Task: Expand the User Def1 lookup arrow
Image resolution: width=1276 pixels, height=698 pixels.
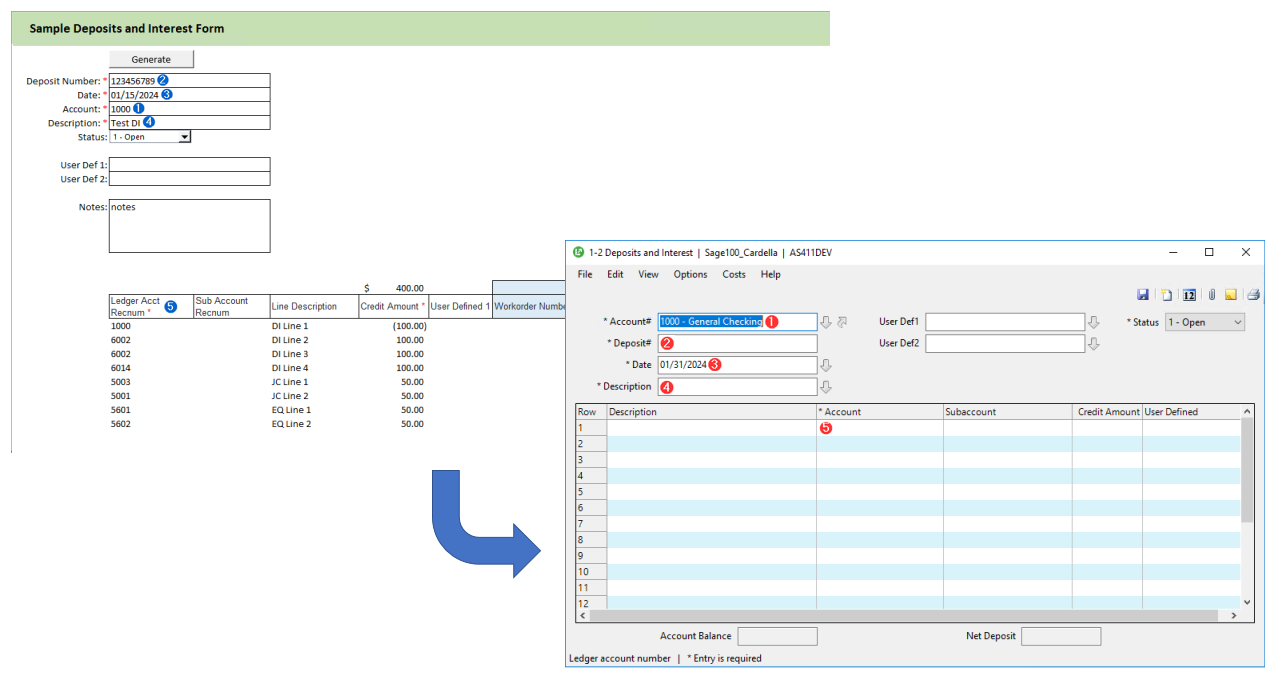Action: coord(1094,322)
